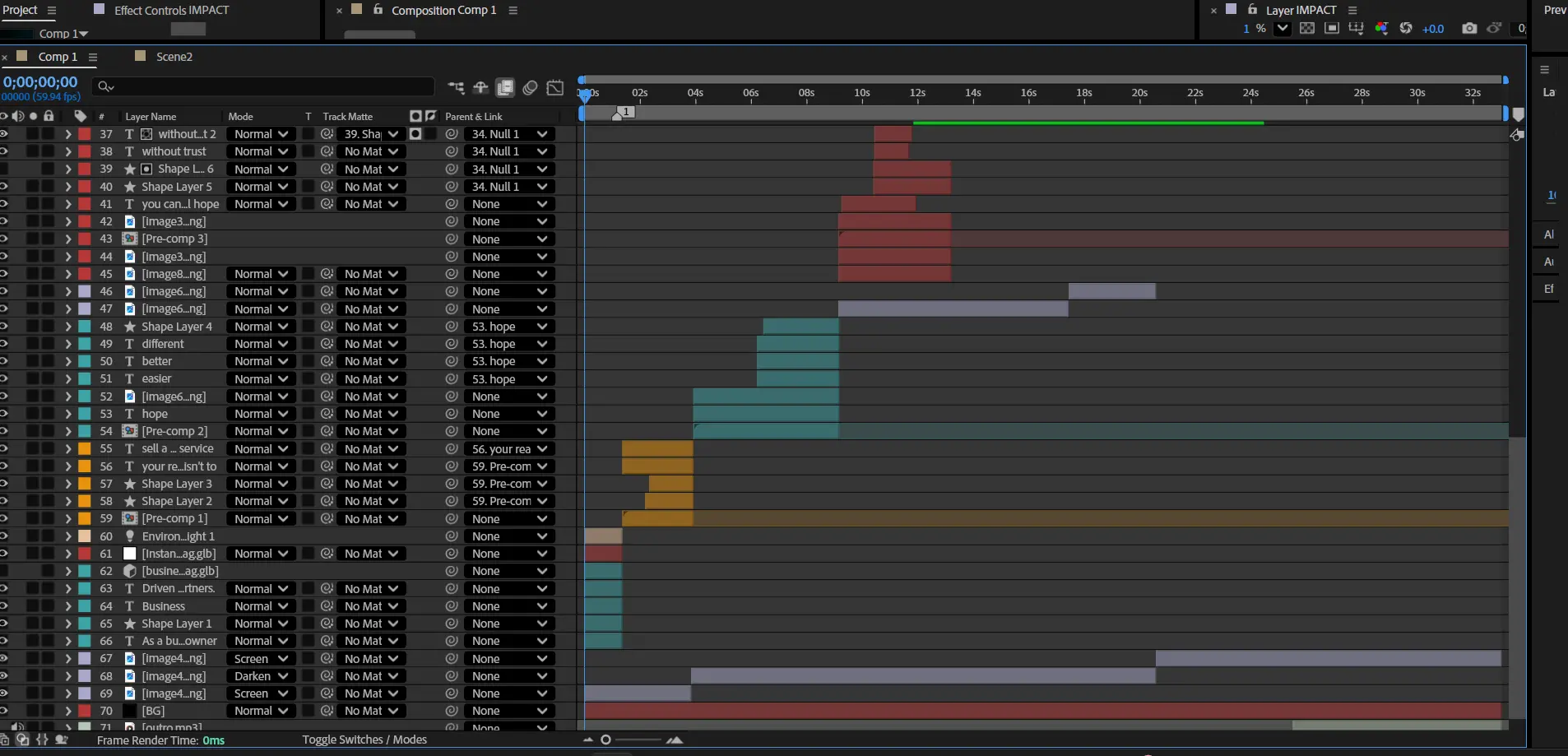Enable Motion Blur for the timeline
The height and width of the screenshot is (756, 1568).
531,87
